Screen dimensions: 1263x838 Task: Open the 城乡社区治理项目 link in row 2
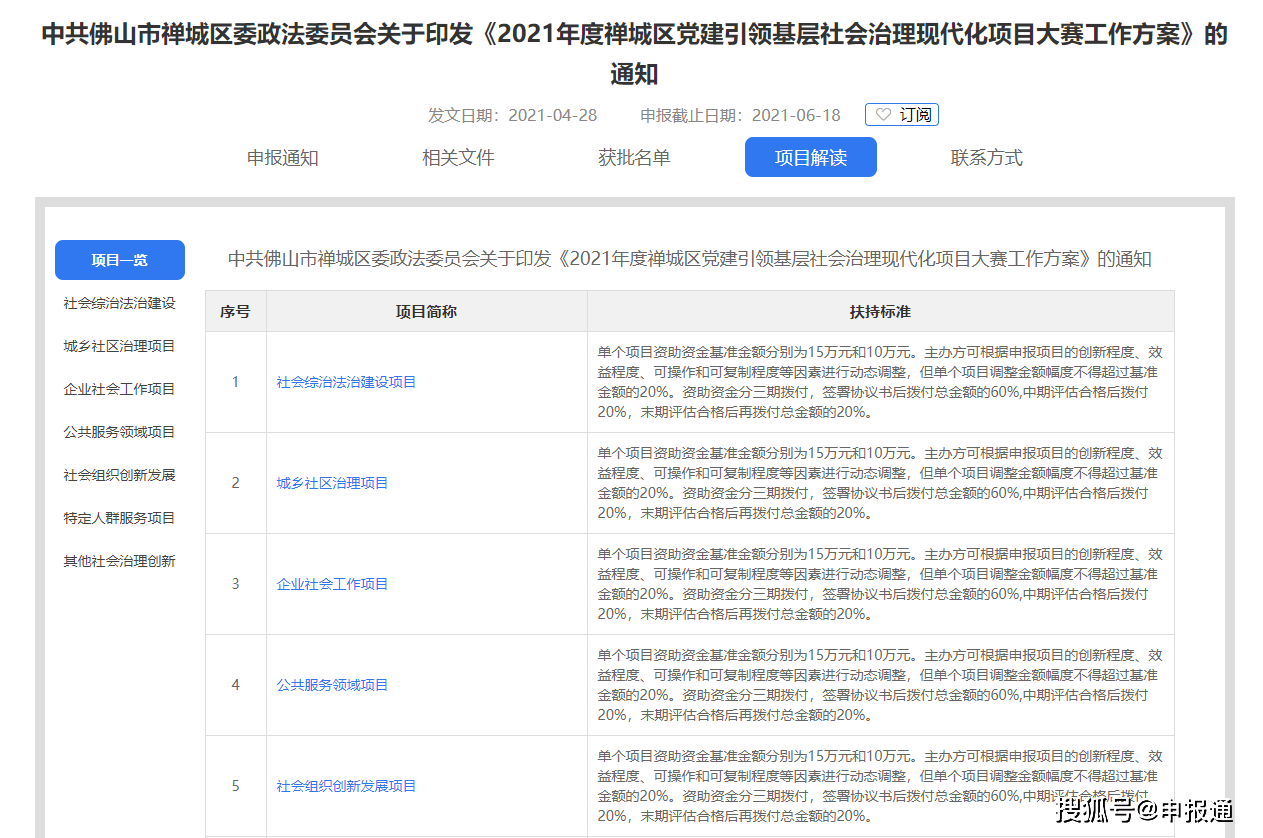(333, 482)
